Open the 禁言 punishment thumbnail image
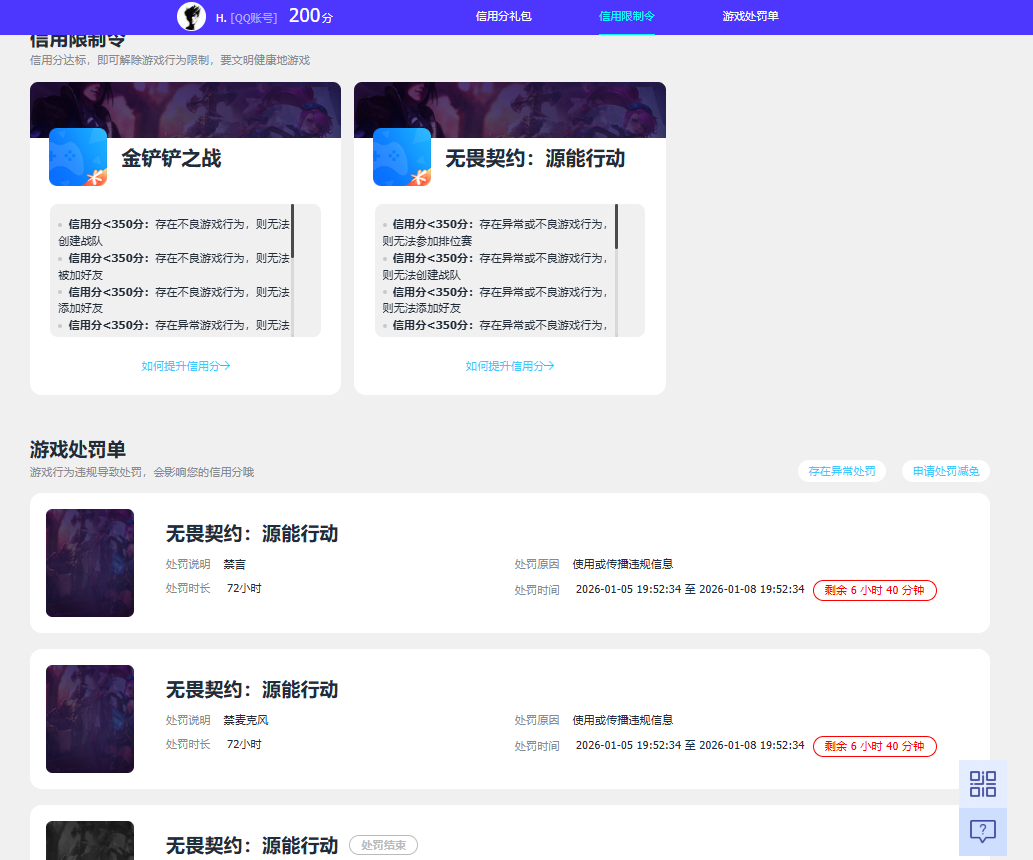The width and height of the screenshot is (1033, 860). (90, 563)
